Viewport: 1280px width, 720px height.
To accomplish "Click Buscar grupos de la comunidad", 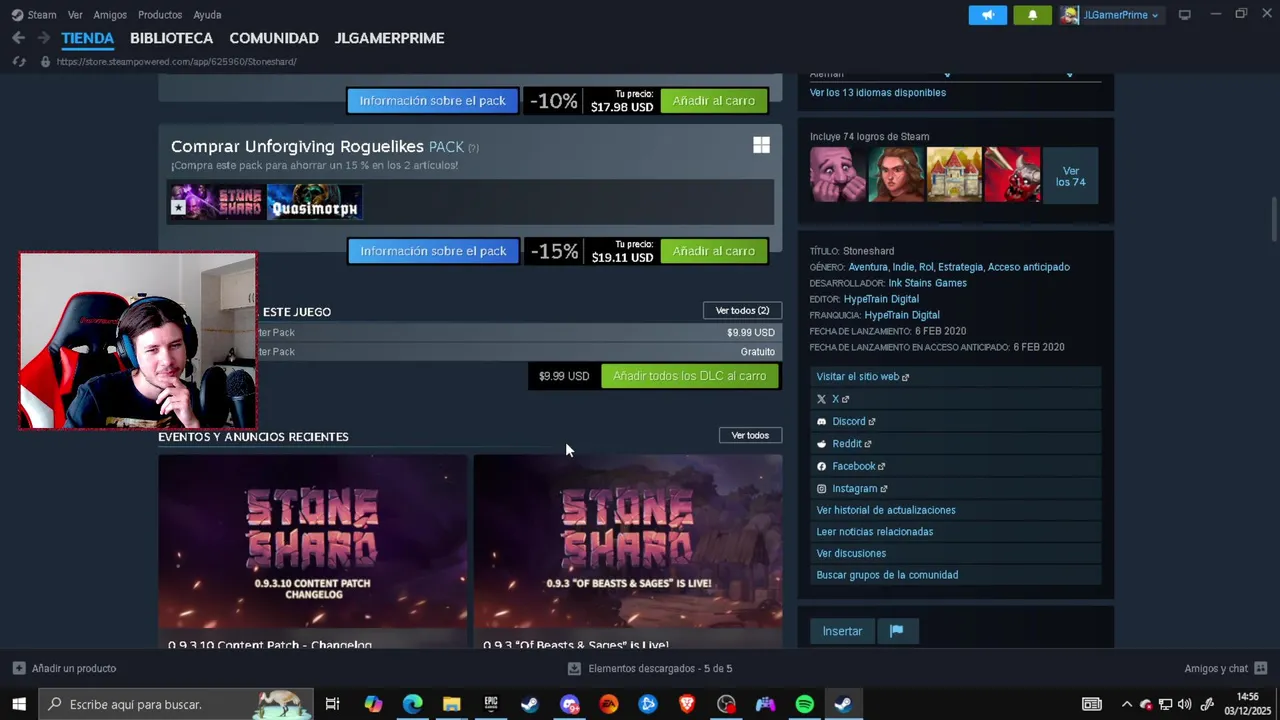I will click(x=956, y=575).
